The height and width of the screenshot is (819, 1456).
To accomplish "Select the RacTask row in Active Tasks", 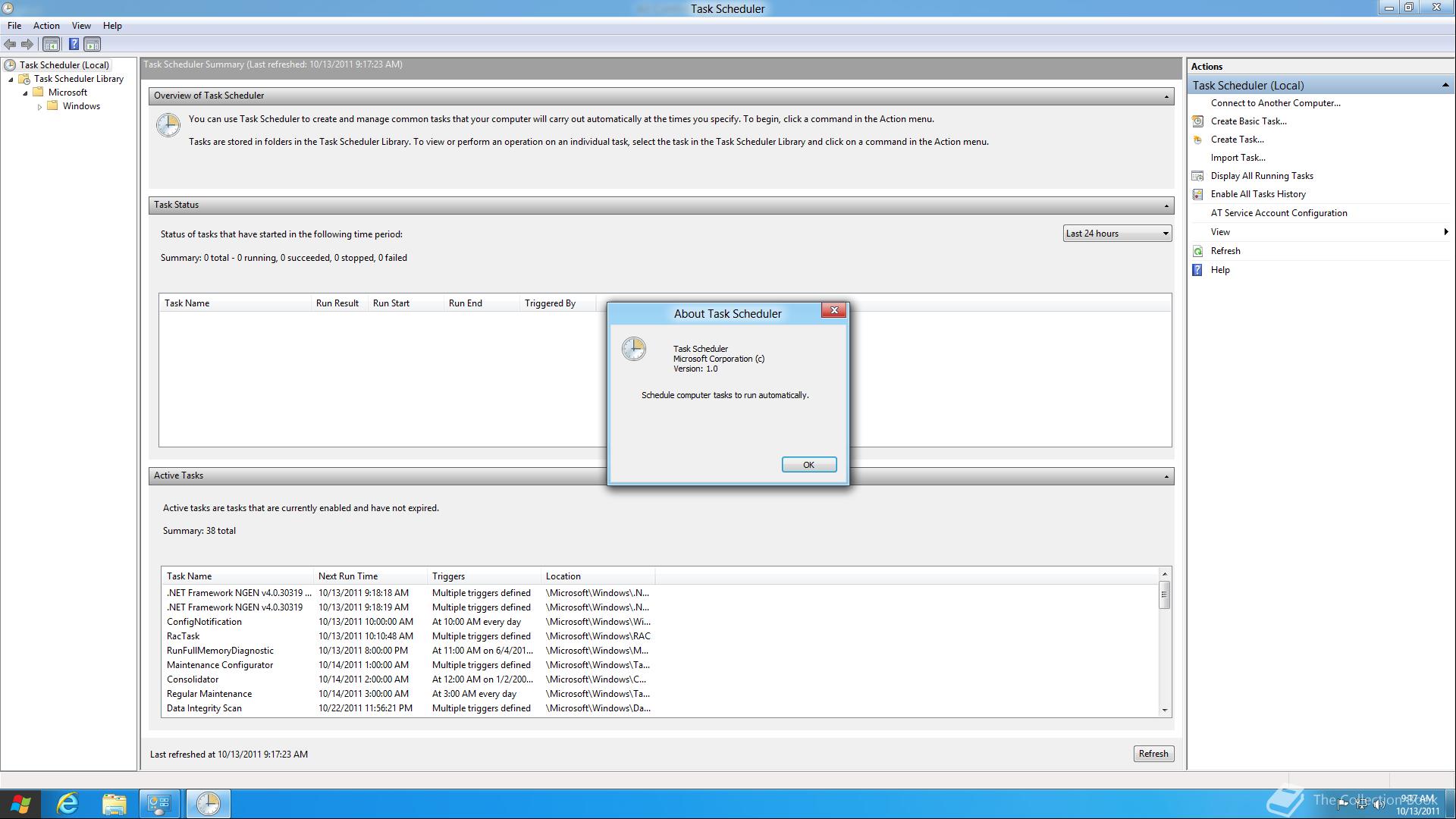I will click(x=184, y=636).
